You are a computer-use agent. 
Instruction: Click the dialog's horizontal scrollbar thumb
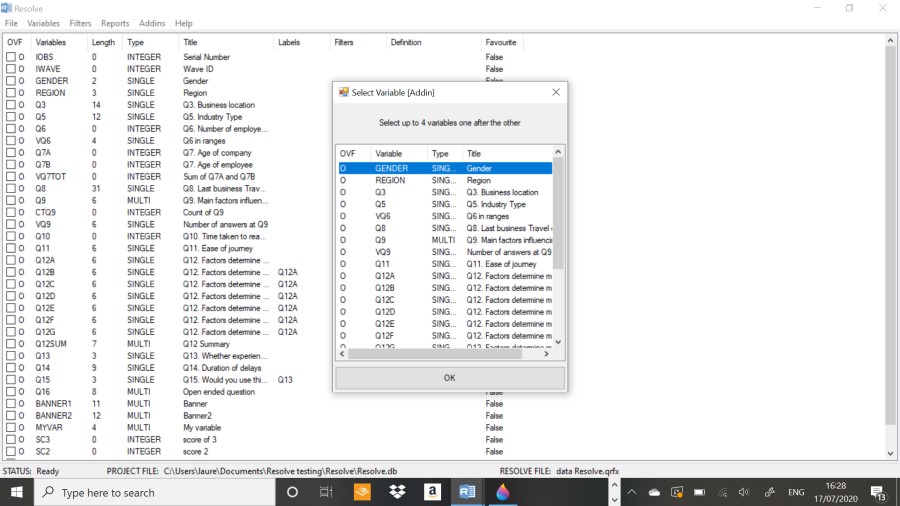coord(435,354)
